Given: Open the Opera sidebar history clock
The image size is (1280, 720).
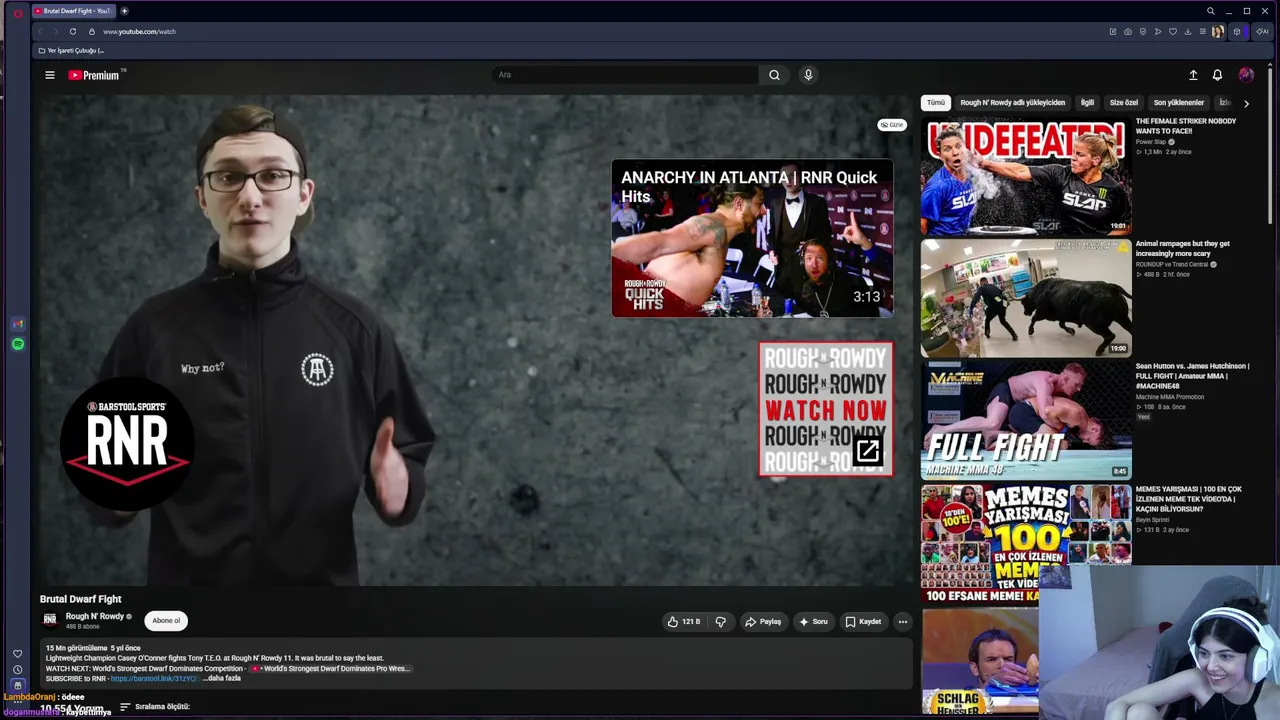Looking at the screenshot, I should (x=17, y=670).
